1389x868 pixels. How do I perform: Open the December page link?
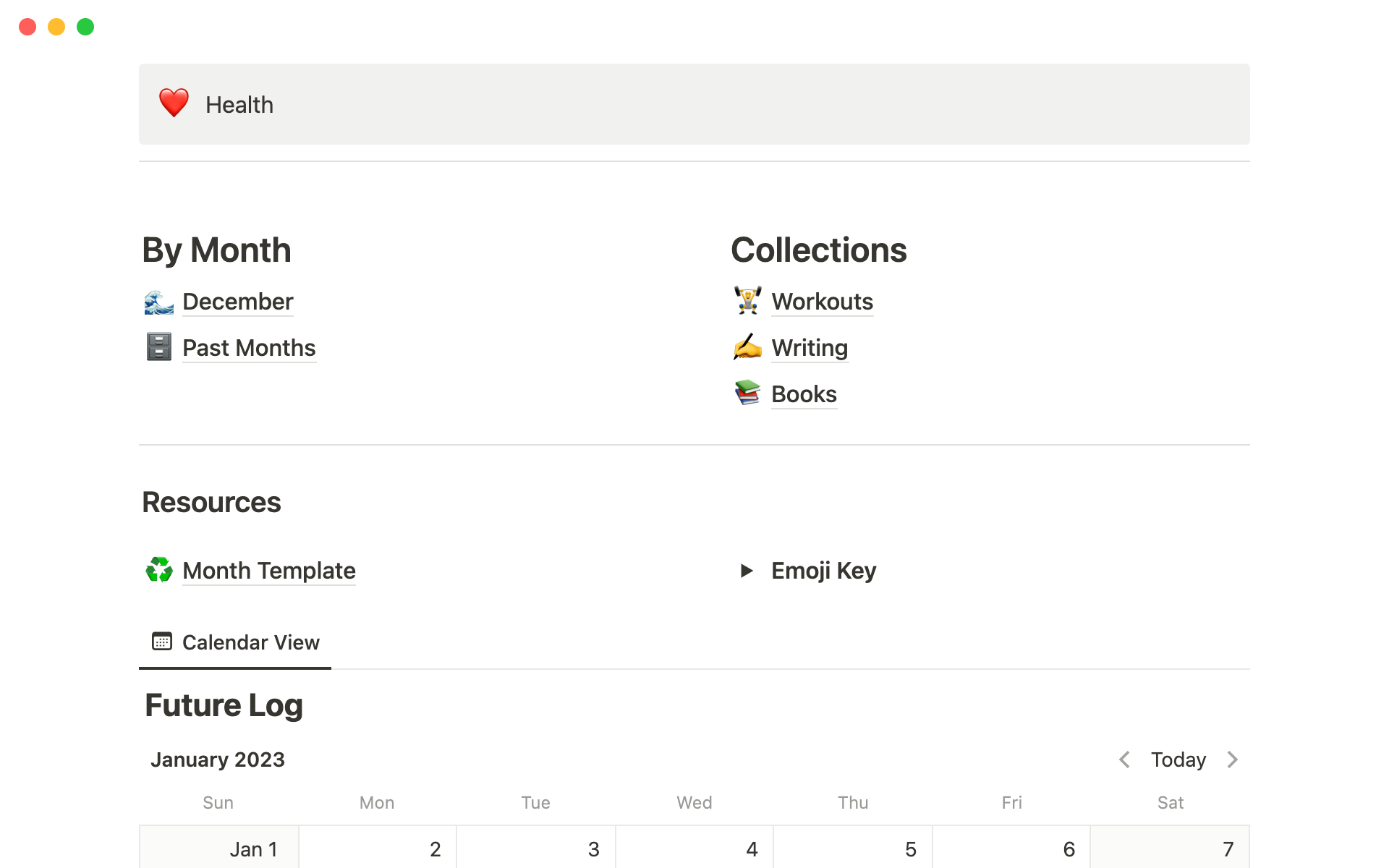(x=237, y=302)
